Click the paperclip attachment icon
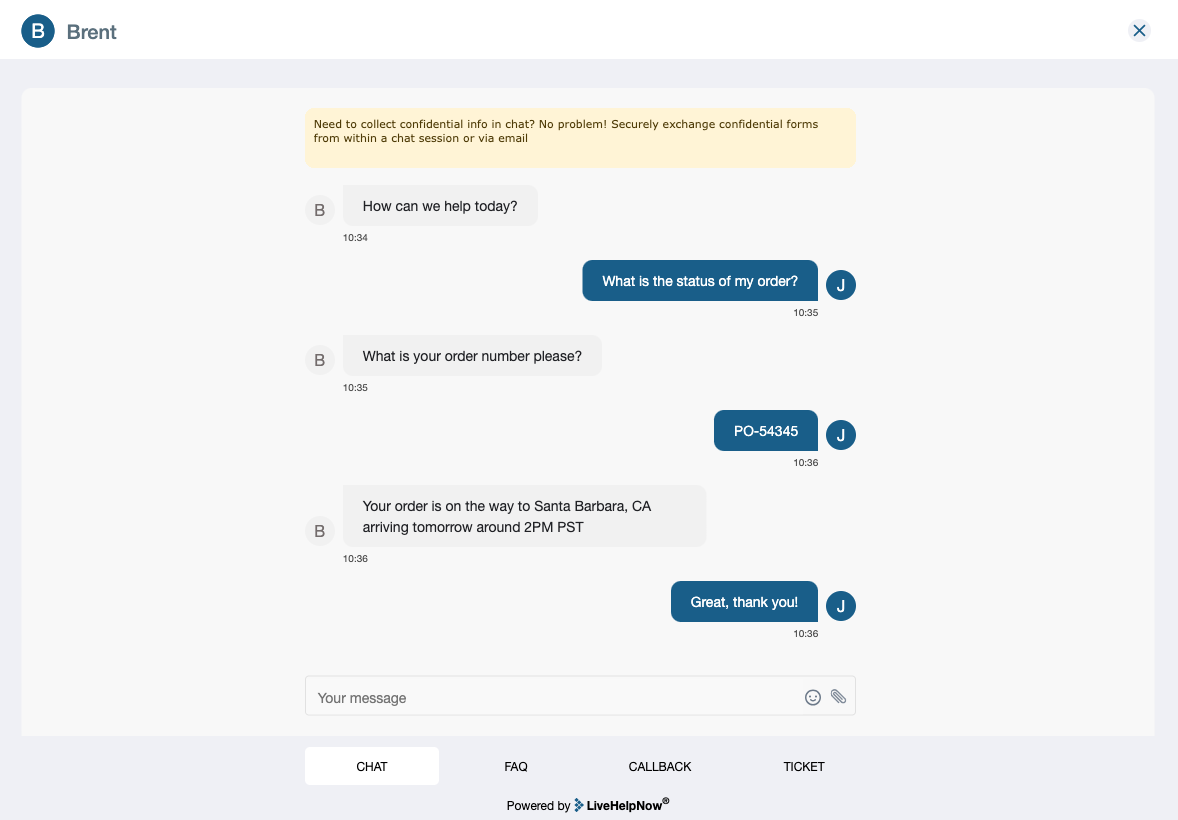This screenshot has height=820, width=1178. click(838, 697)
